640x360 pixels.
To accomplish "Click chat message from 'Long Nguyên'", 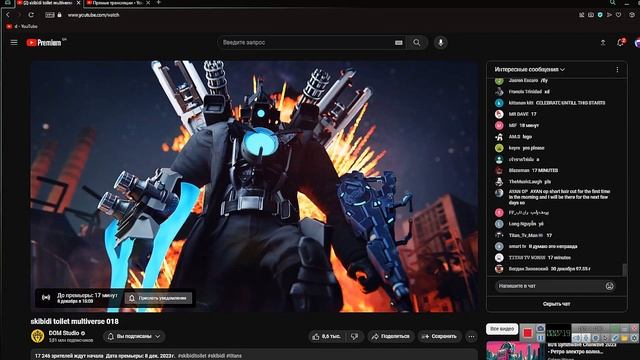I will (x=519, y=224).
